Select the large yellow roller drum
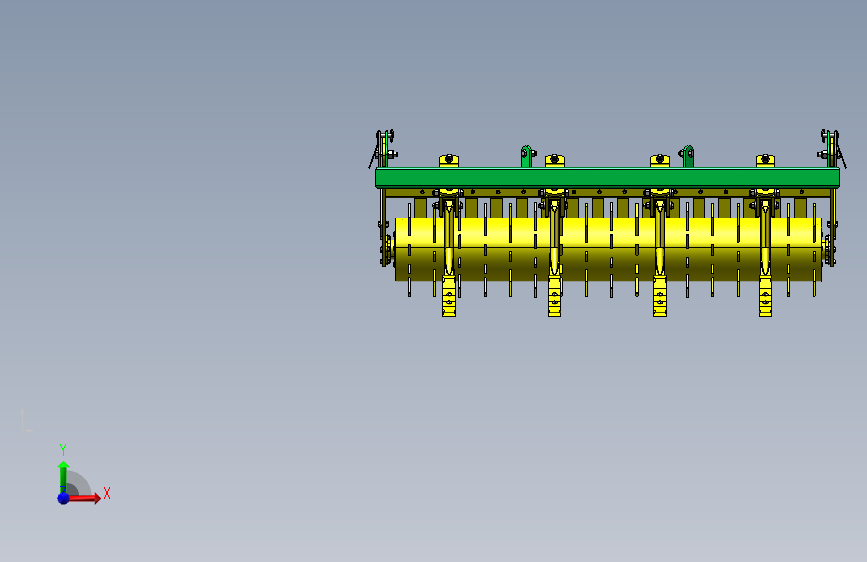The width and height of the screenshot is (867, 562). (x=608, y=249)
